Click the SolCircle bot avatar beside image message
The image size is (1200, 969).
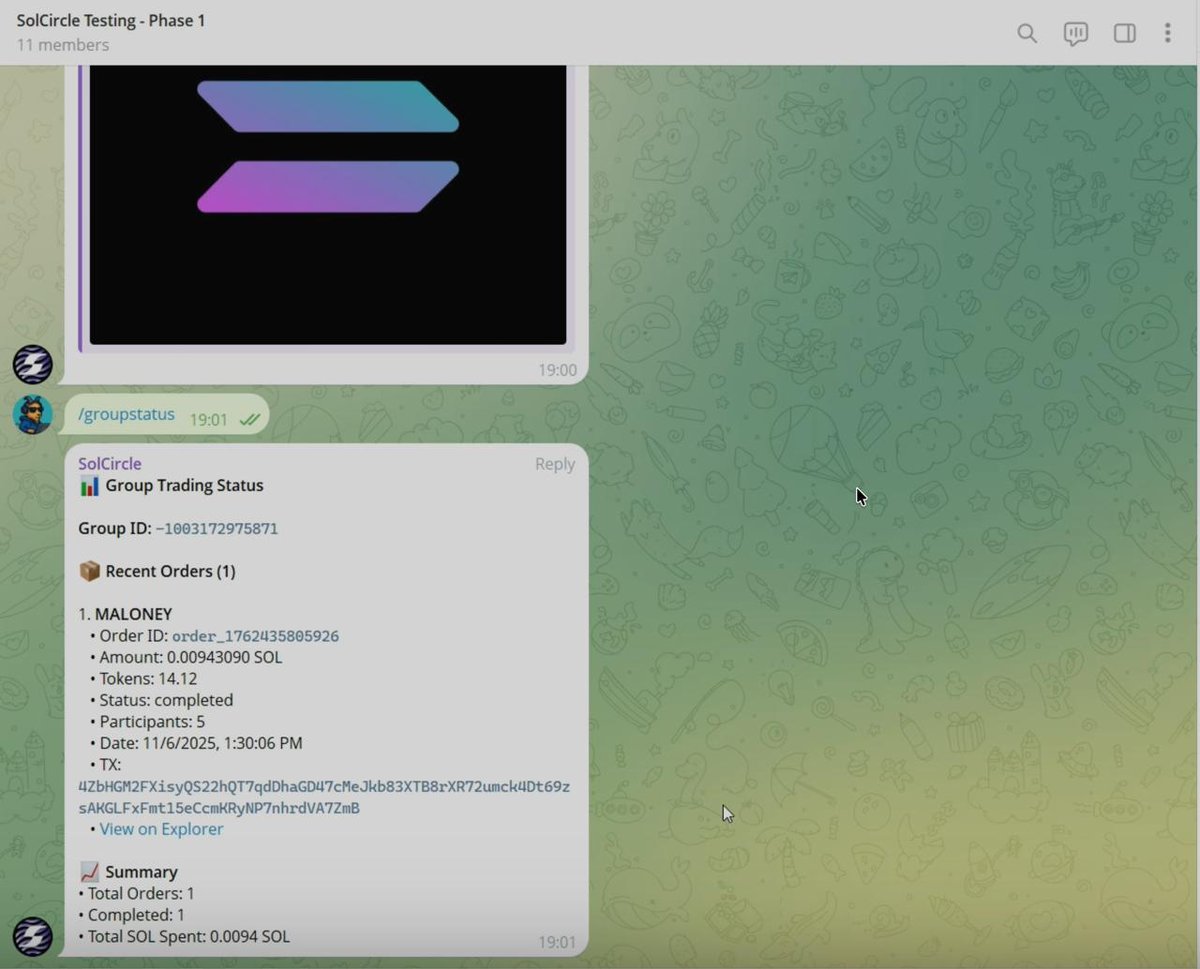32,364
